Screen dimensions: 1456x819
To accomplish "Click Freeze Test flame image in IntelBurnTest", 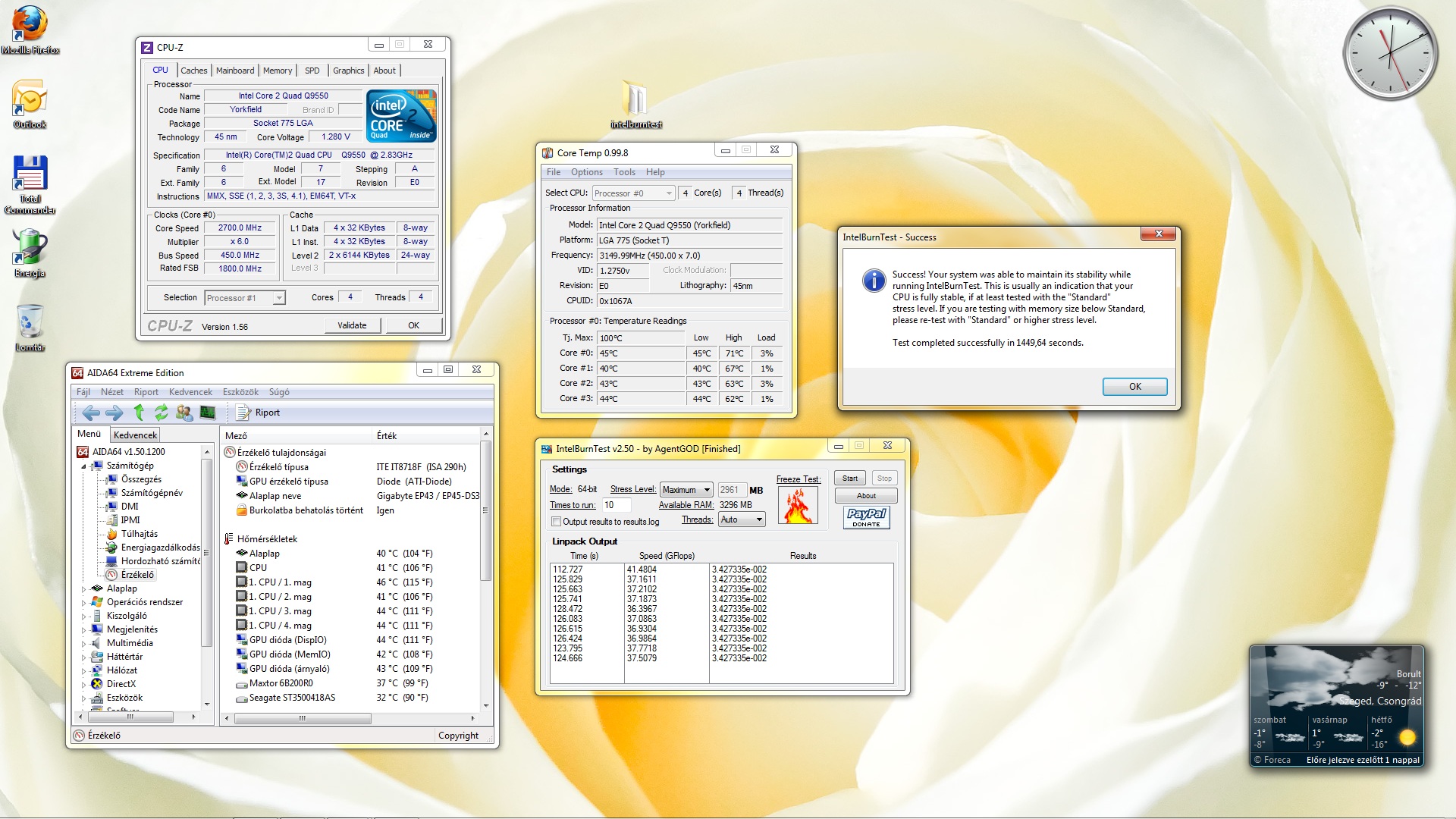I will (798, 506).
